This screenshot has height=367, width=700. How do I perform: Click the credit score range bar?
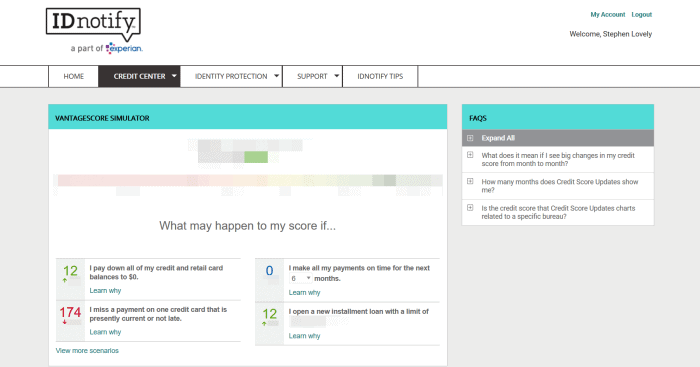(x=248, y=180)
